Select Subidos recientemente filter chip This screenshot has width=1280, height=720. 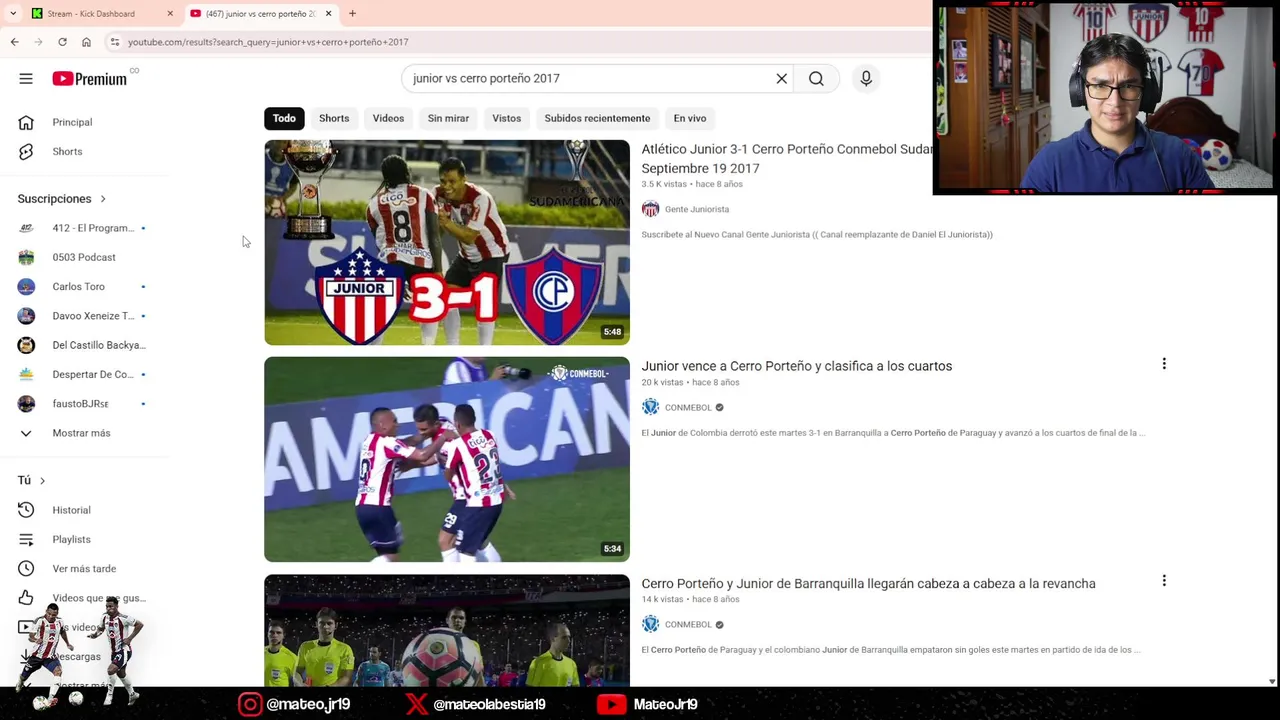pyautogui.click(x=597, y=118)
